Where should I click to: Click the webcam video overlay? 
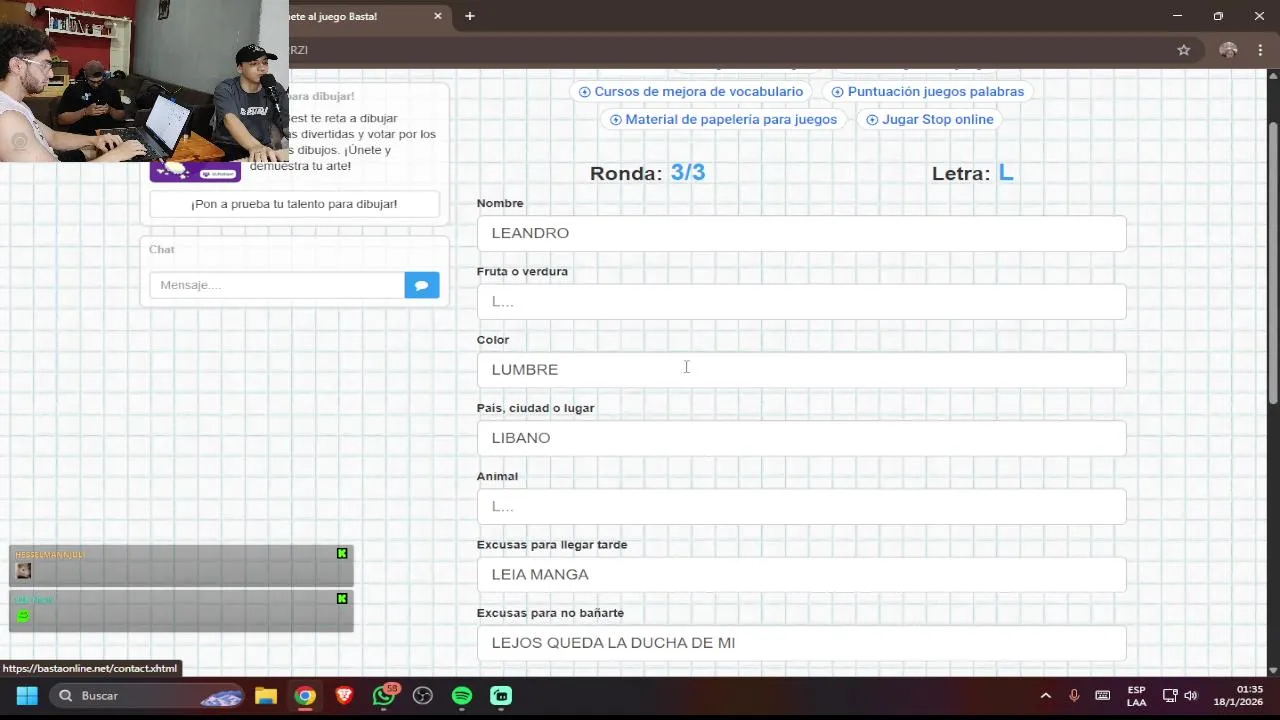pyautogui.click(x=144, y=80)
